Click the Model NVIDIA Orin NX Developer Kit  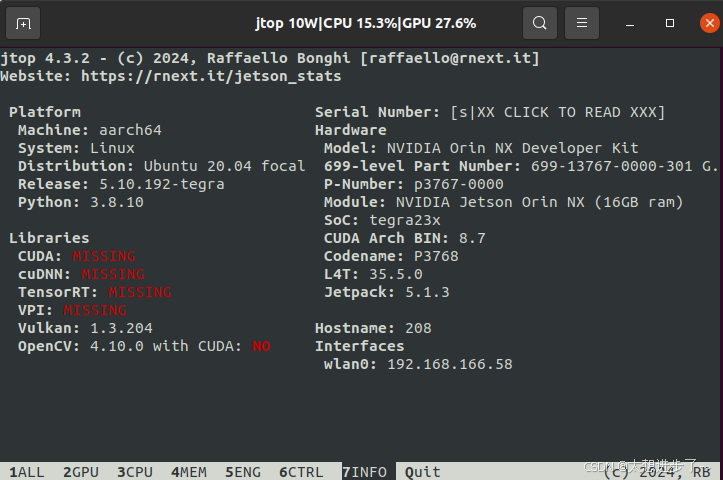coord(513,148)
